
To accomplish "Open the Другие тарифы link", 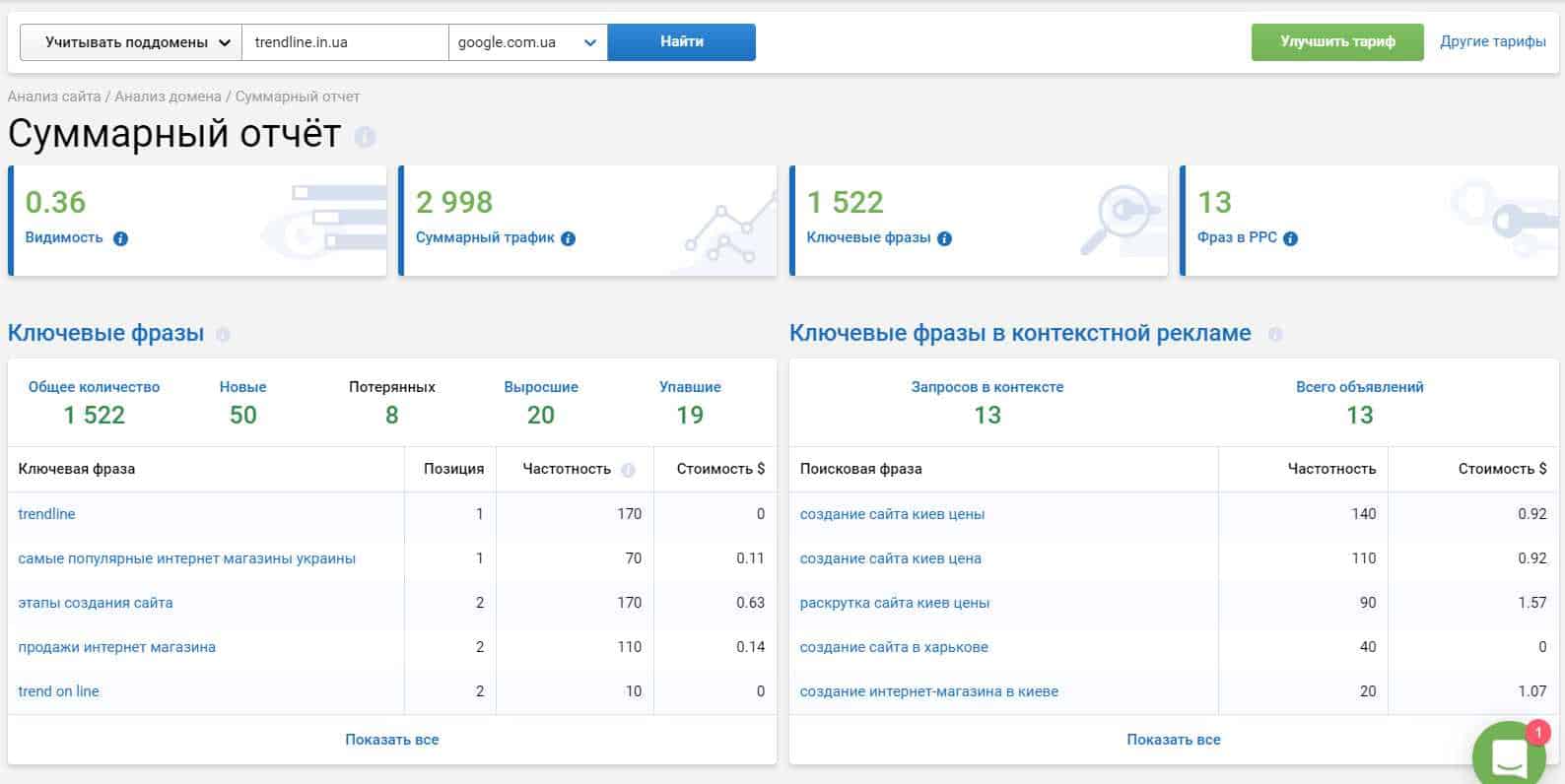I will (1492, 42).
